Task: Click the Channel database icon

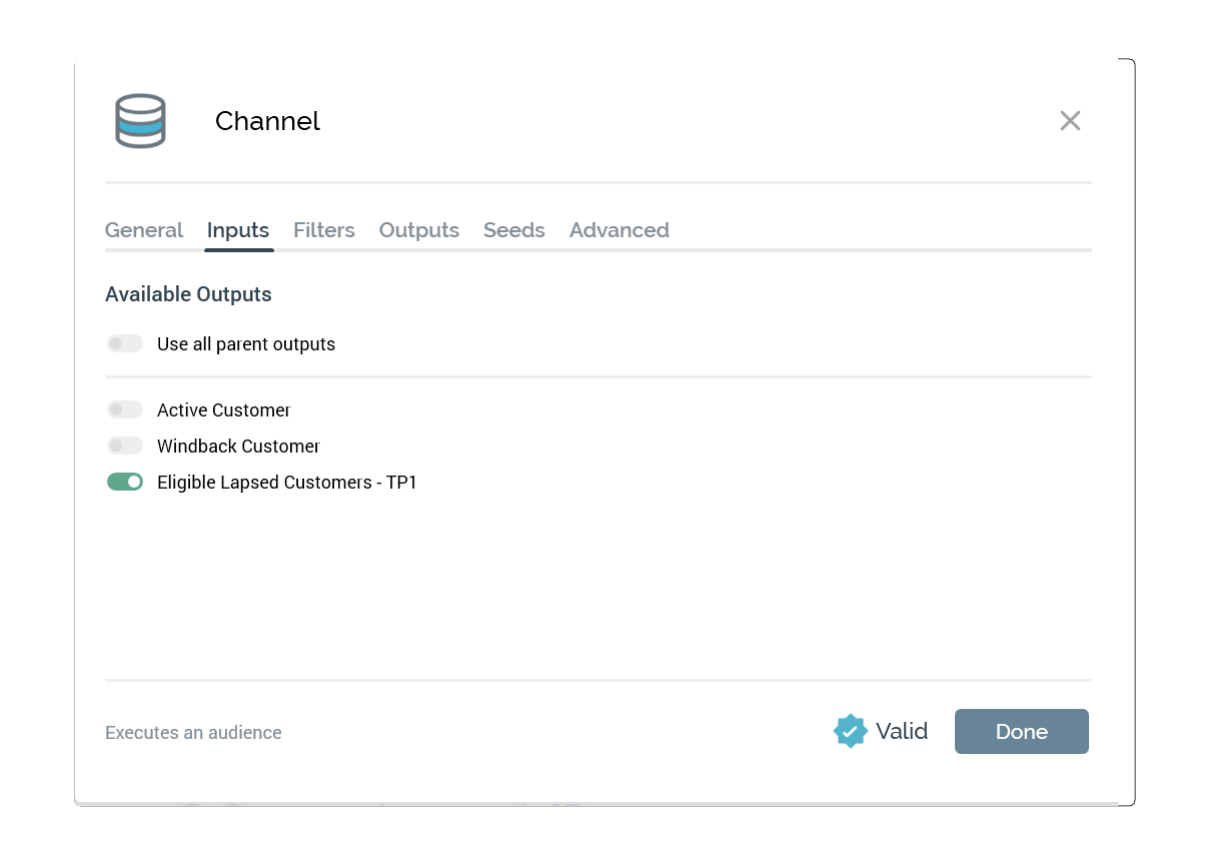Action: click(x=140, y=121)
